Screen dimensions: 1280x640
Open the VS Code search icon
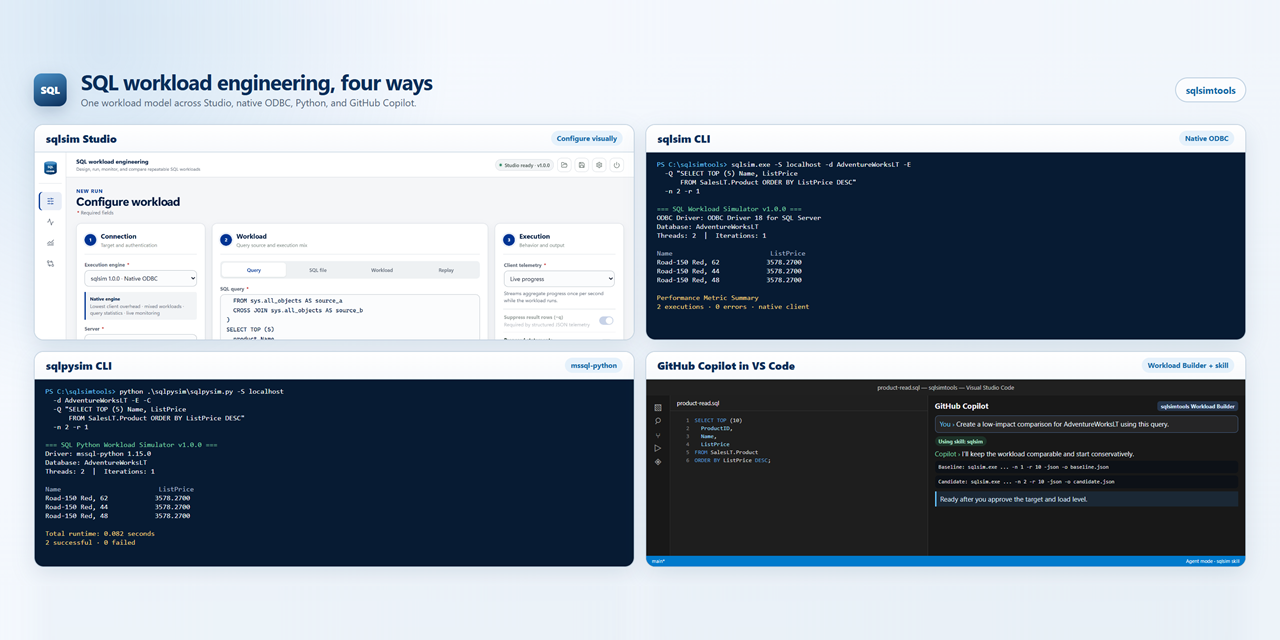pos(658,421)
